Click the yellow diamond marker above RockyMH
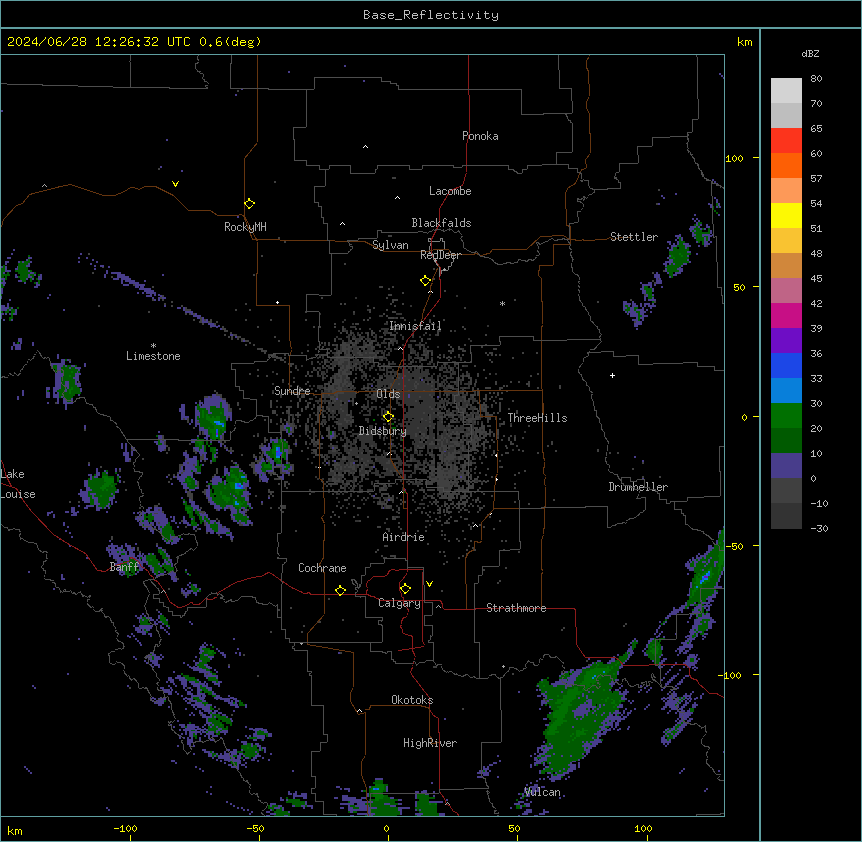The height and width of the screenshot is (842, 862). pos(249,204)
